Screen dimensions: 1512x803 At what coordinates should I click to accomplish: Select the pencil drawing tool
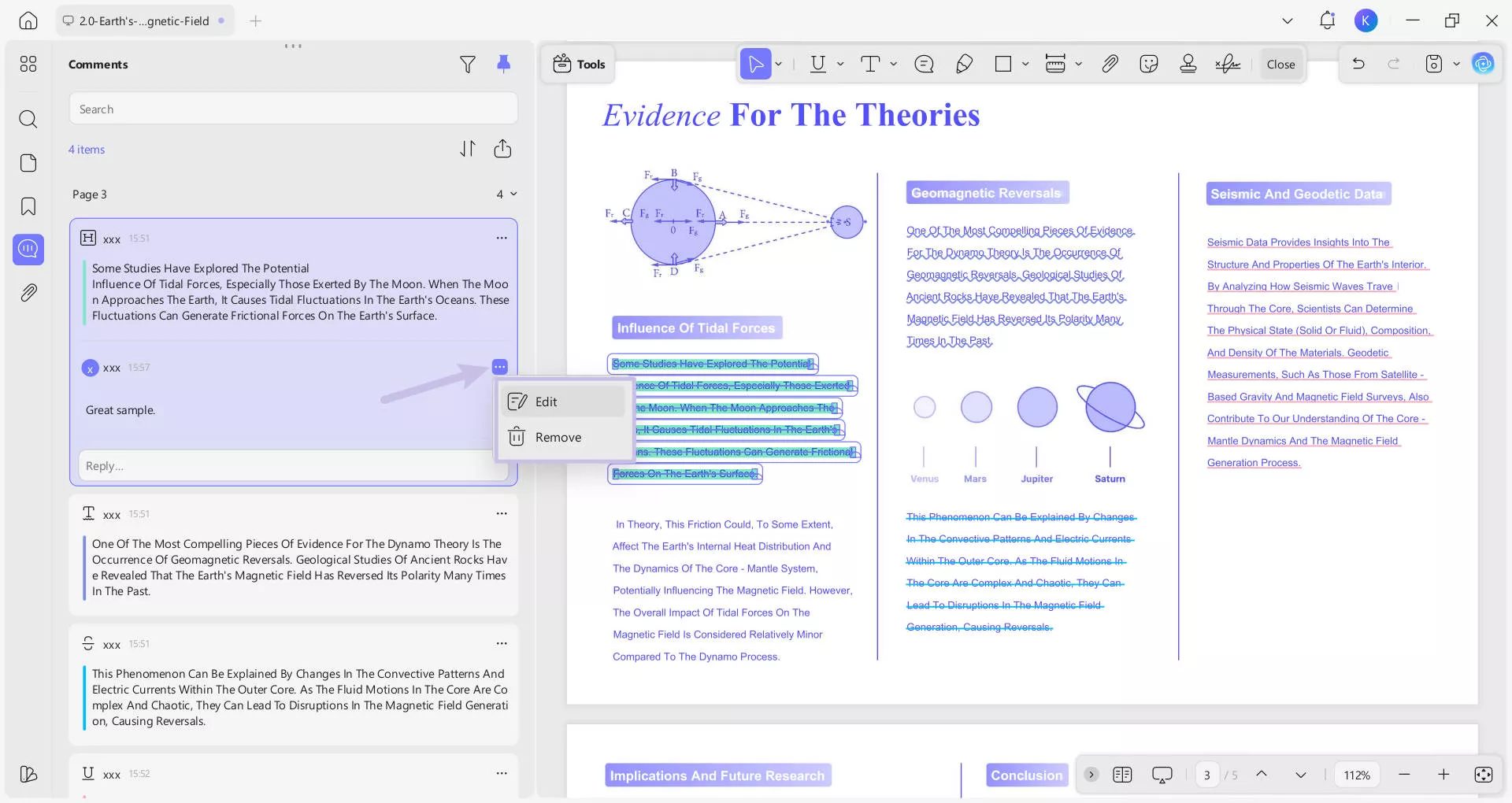(964, 65)
